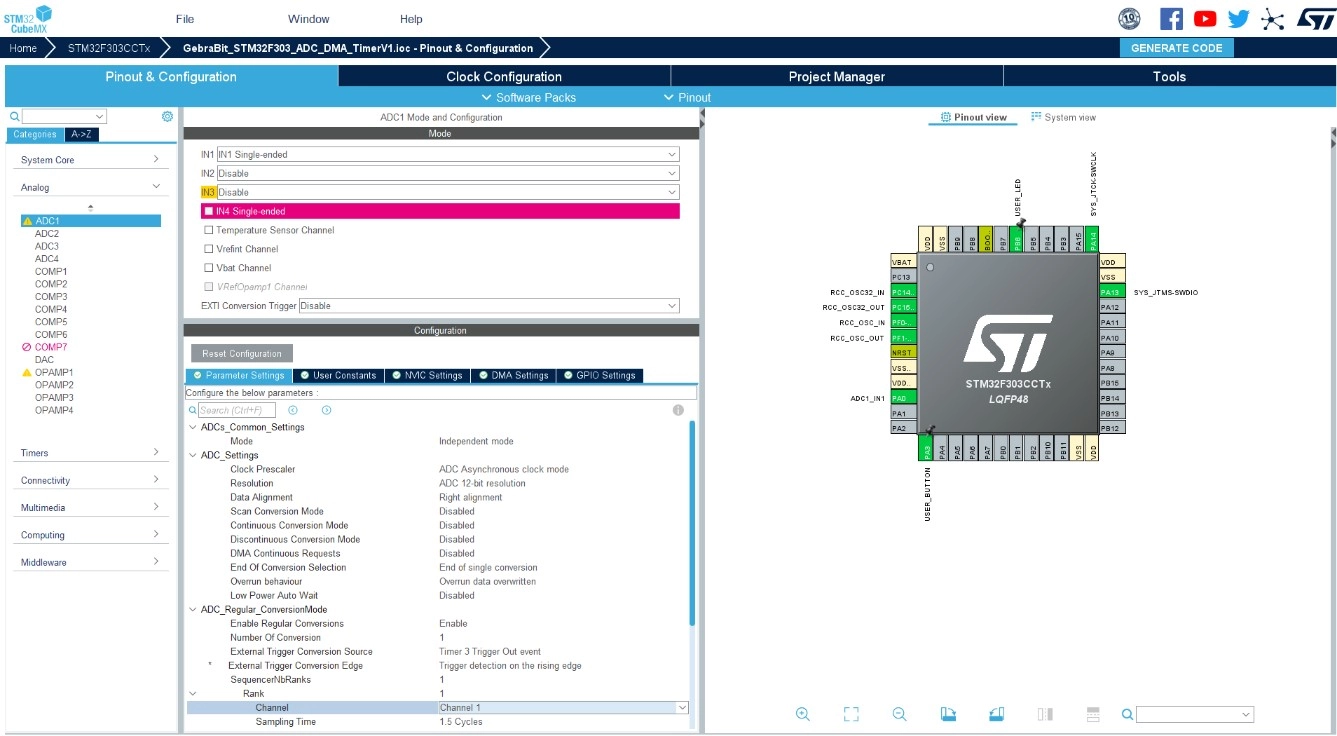This screenshot has height=736, width=1337.
Task: Click the PA3 USER_BUTTON pin
Action: [x=927, y=449]
